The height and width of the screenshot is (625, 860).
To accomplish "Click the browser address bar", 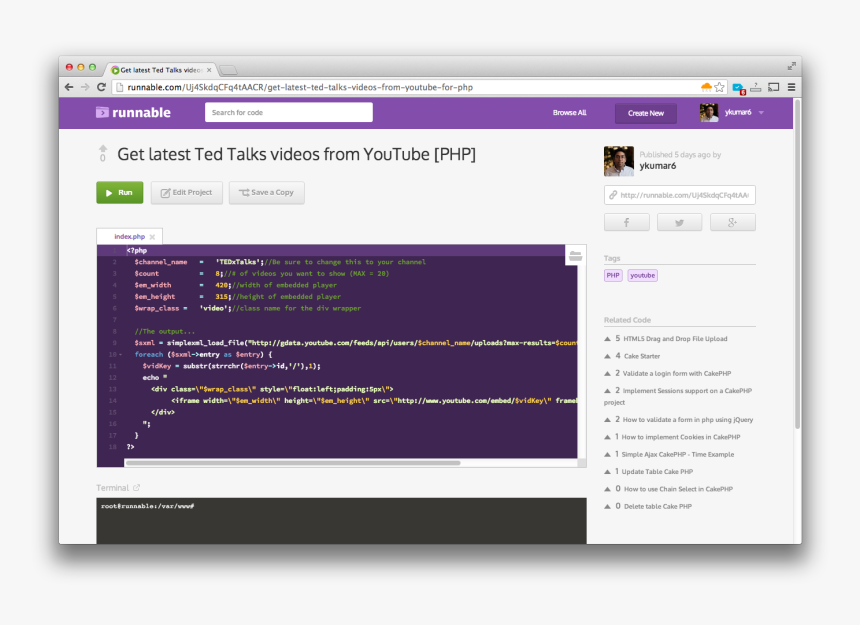I will tap(406, 87).
